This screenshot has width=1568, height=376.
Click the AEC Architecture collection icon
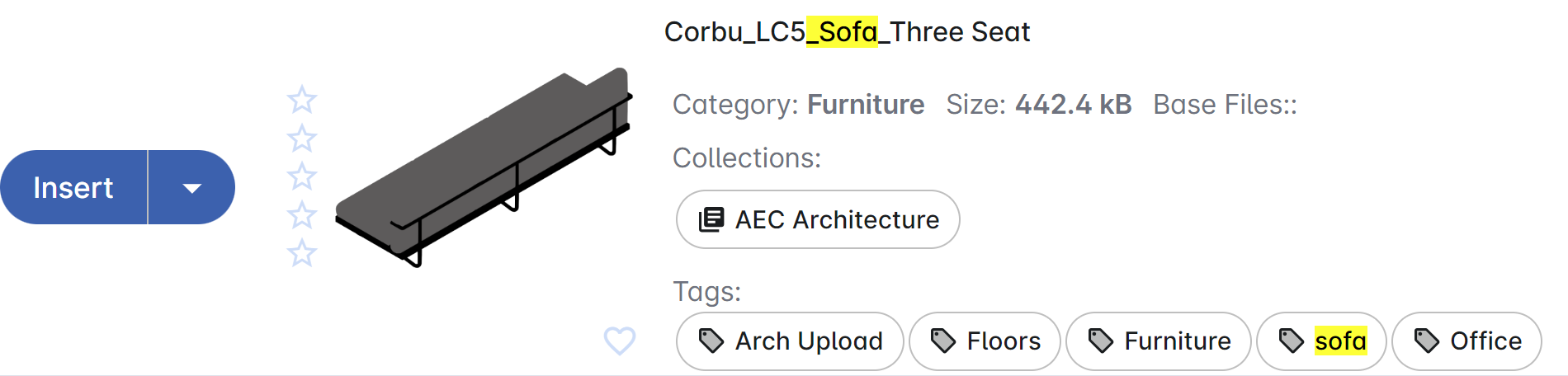(711, 220)
